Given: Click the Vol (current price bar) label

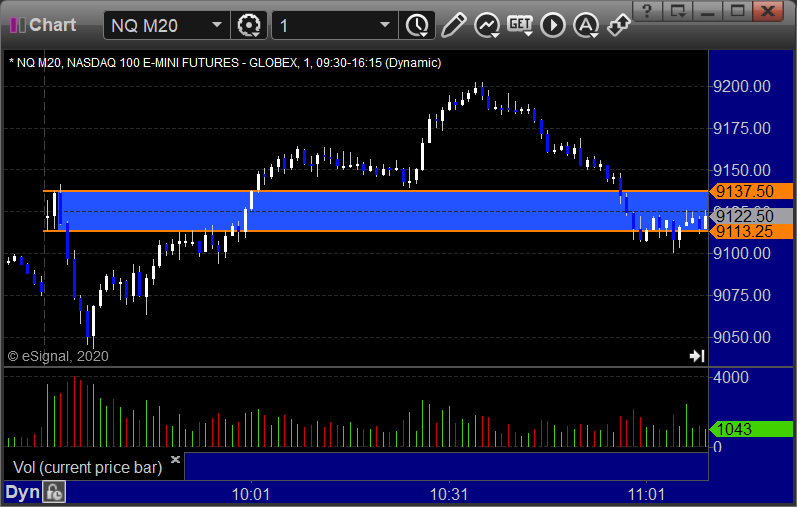Looking at the screenshot, I should click(x=87, y=467).
